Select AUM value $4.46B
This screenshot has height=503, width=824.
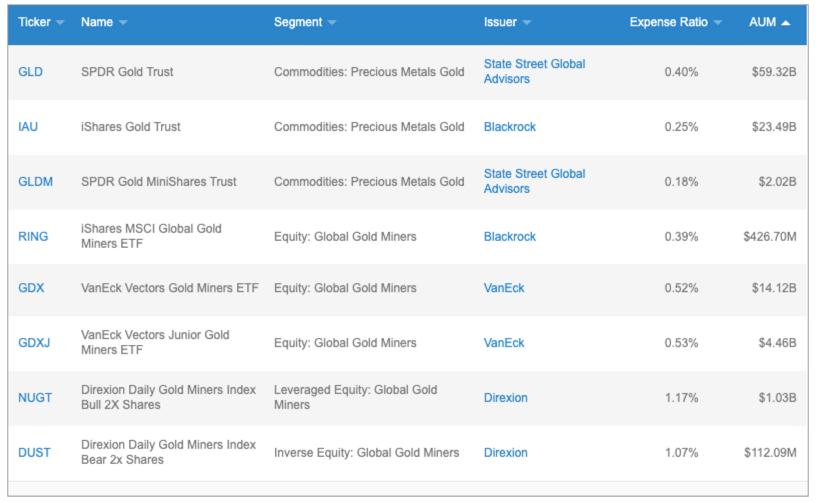pos(777,343)
